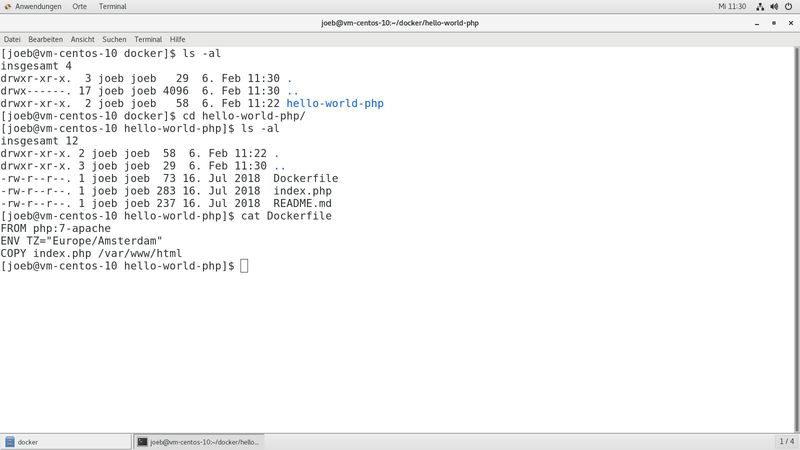Open the Ansicht menu
This screenshot has height=450, width=800.
point(83,39)
